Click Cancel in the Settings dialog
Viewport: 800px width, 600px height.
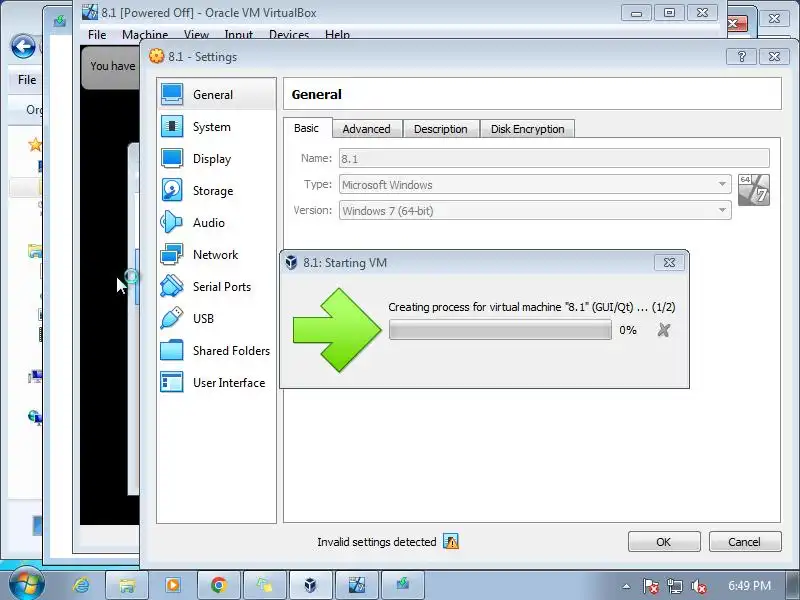point(744,541)
